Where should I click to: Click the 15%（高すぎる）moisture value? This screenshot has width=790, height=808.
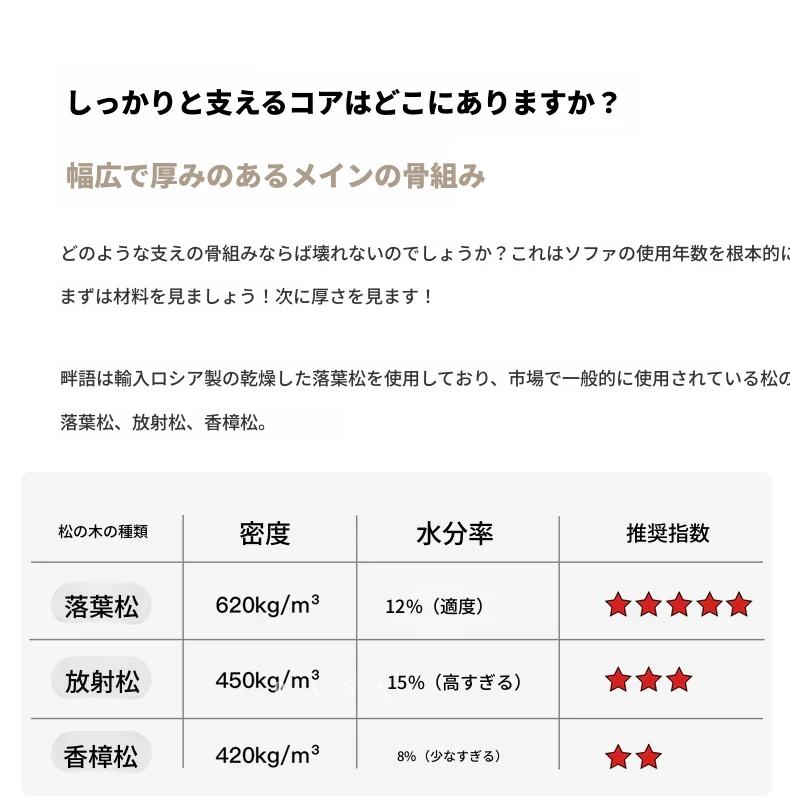pyautogui.click(x=455, y=682)
